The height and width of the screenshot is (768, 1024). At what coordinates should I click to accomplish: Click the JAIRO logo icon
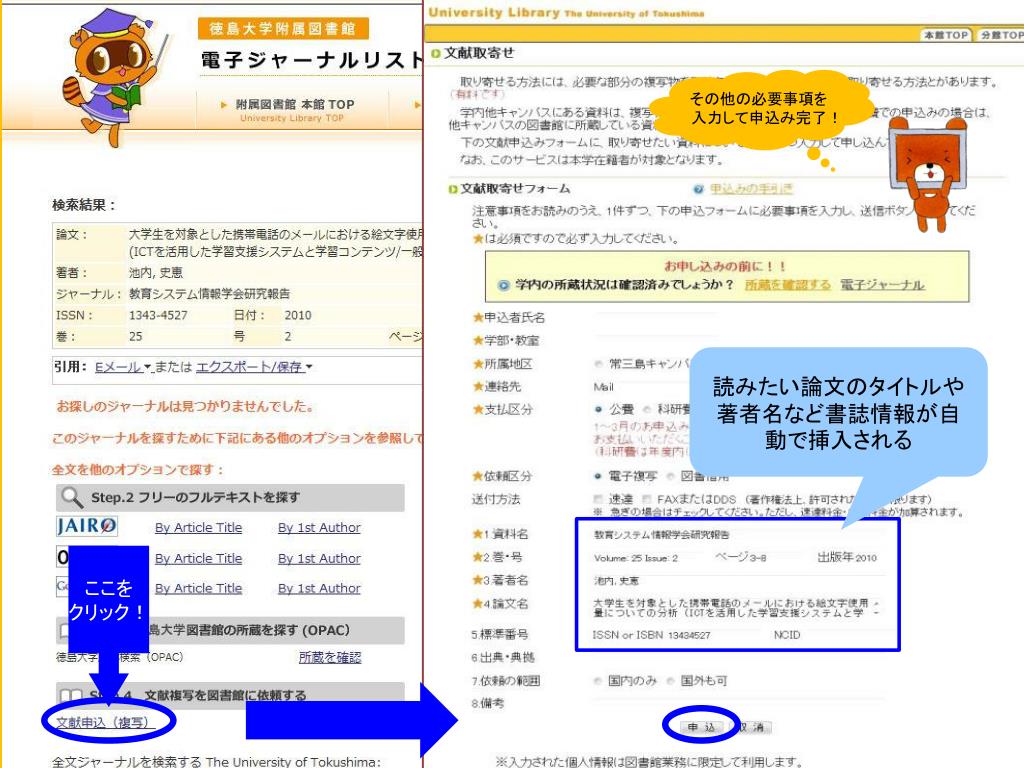point(87,526)
